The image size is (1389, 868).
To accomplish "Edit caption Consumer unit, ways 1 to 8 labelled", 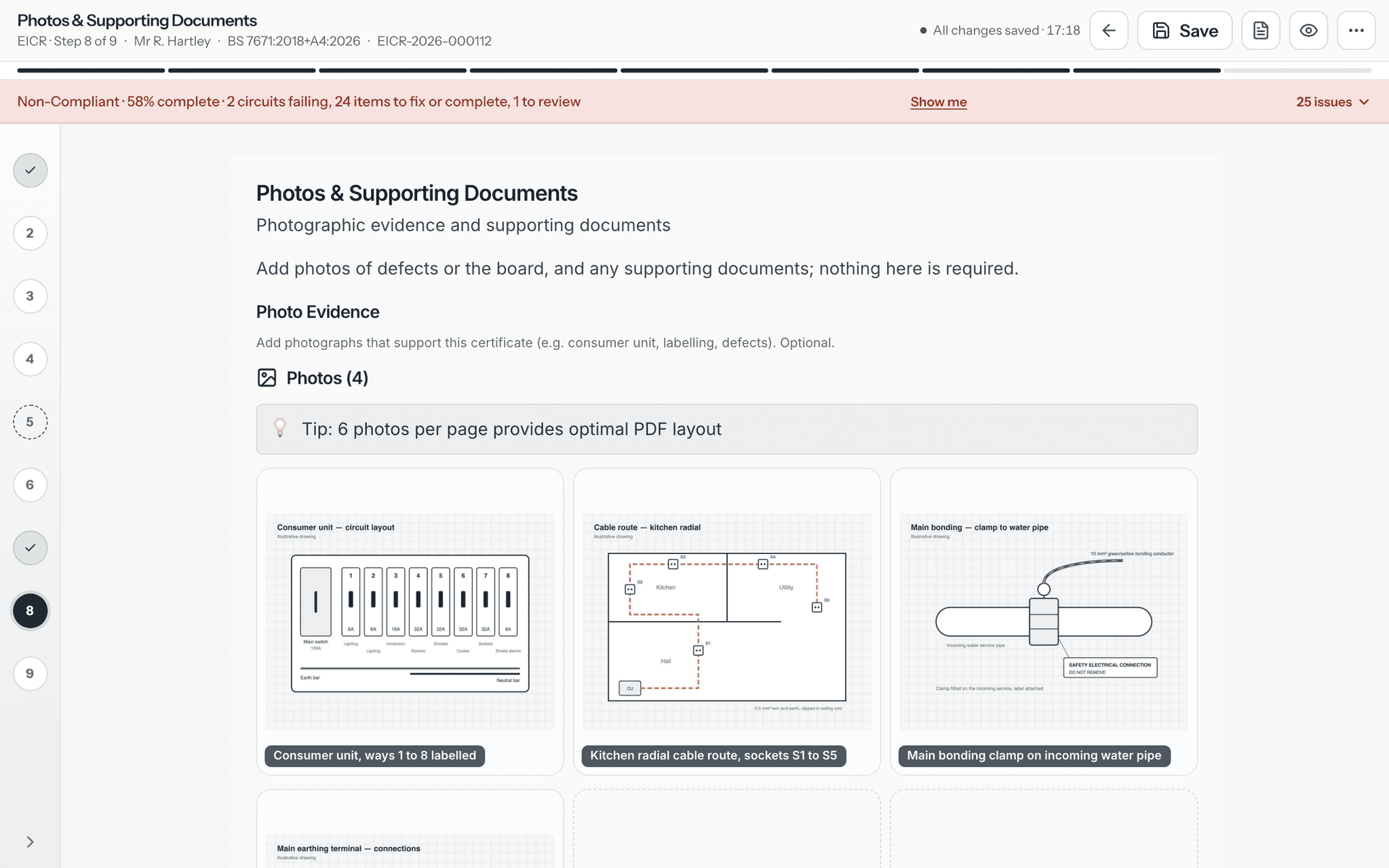I will pyautogui.click(x=374, y=756).
